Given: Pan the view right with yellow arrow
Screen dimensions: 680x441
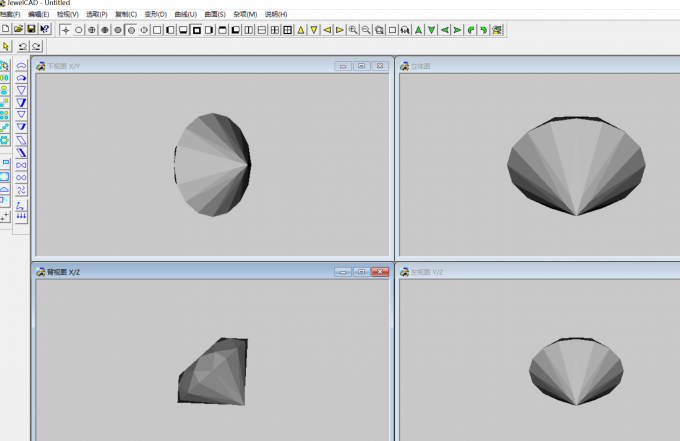Looking at the screenshot, I should click(x=340, y=30).
